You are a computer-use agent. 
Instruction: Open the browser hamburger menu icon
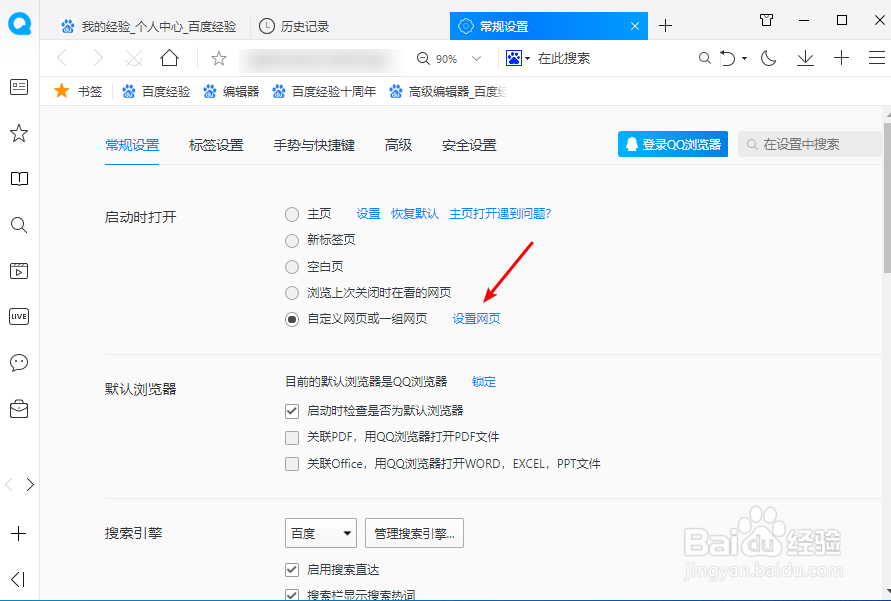pyautogui.click(x=879, y=58)
